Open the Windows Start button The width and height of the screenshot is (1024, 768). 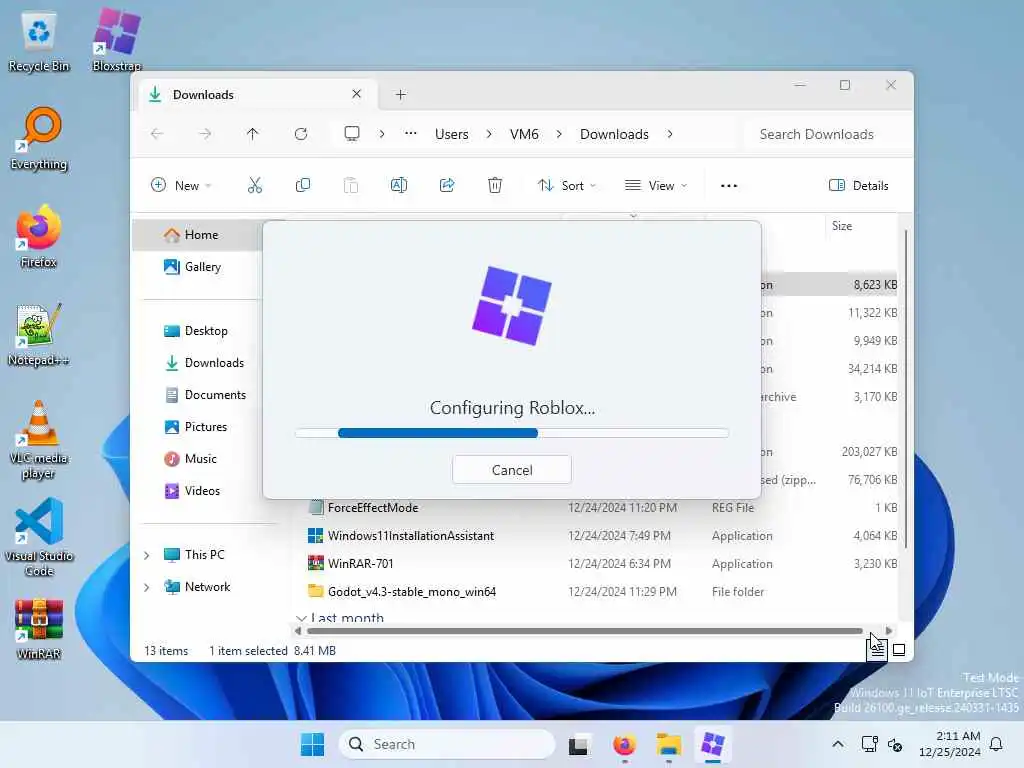(312, 744)
